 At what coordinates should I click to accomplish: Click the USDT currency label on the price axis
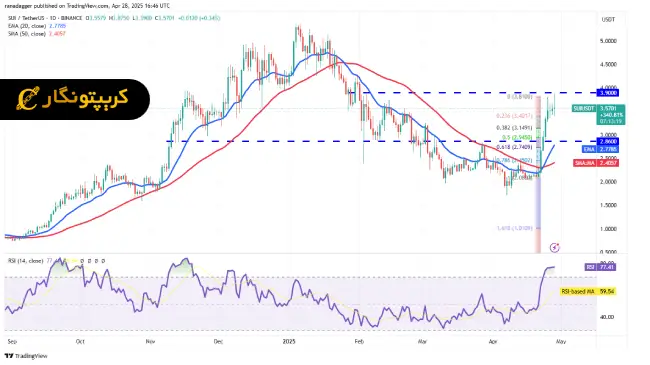tap(608, 19)
